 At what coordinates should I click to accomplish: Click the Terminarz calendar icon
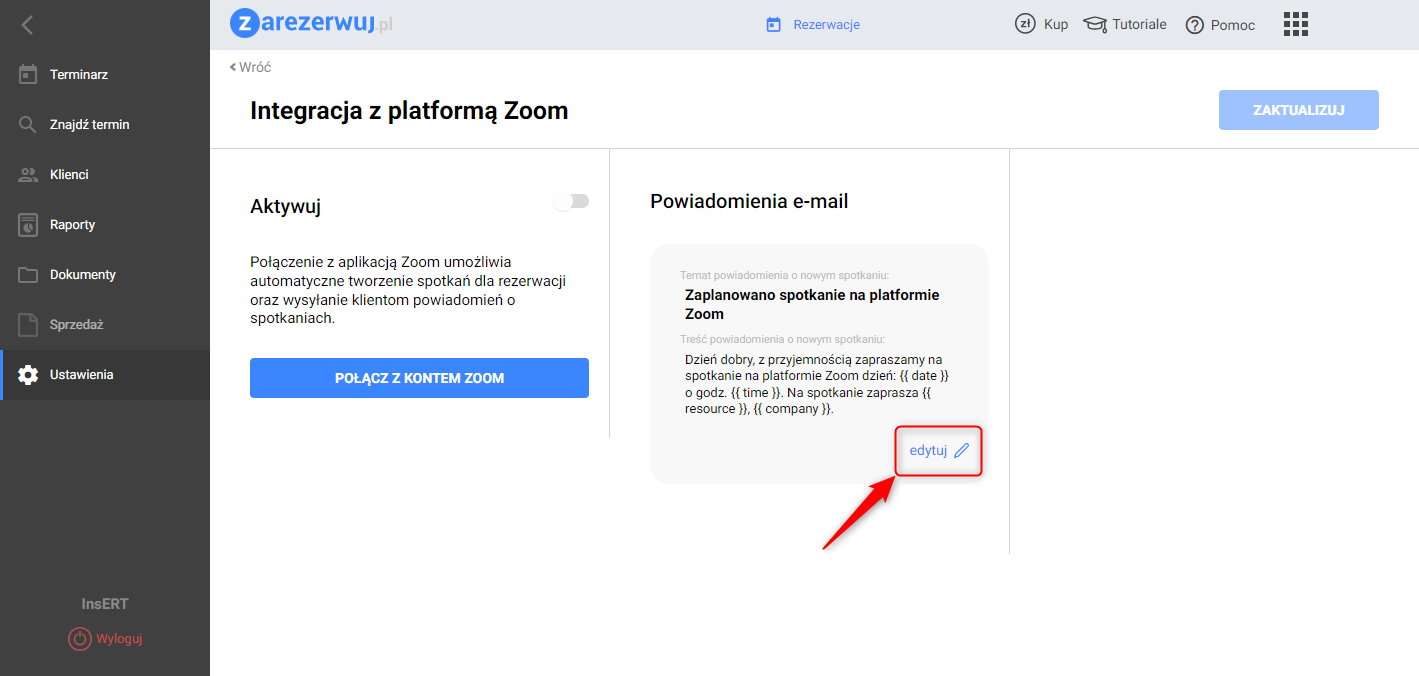click(28, 74)
